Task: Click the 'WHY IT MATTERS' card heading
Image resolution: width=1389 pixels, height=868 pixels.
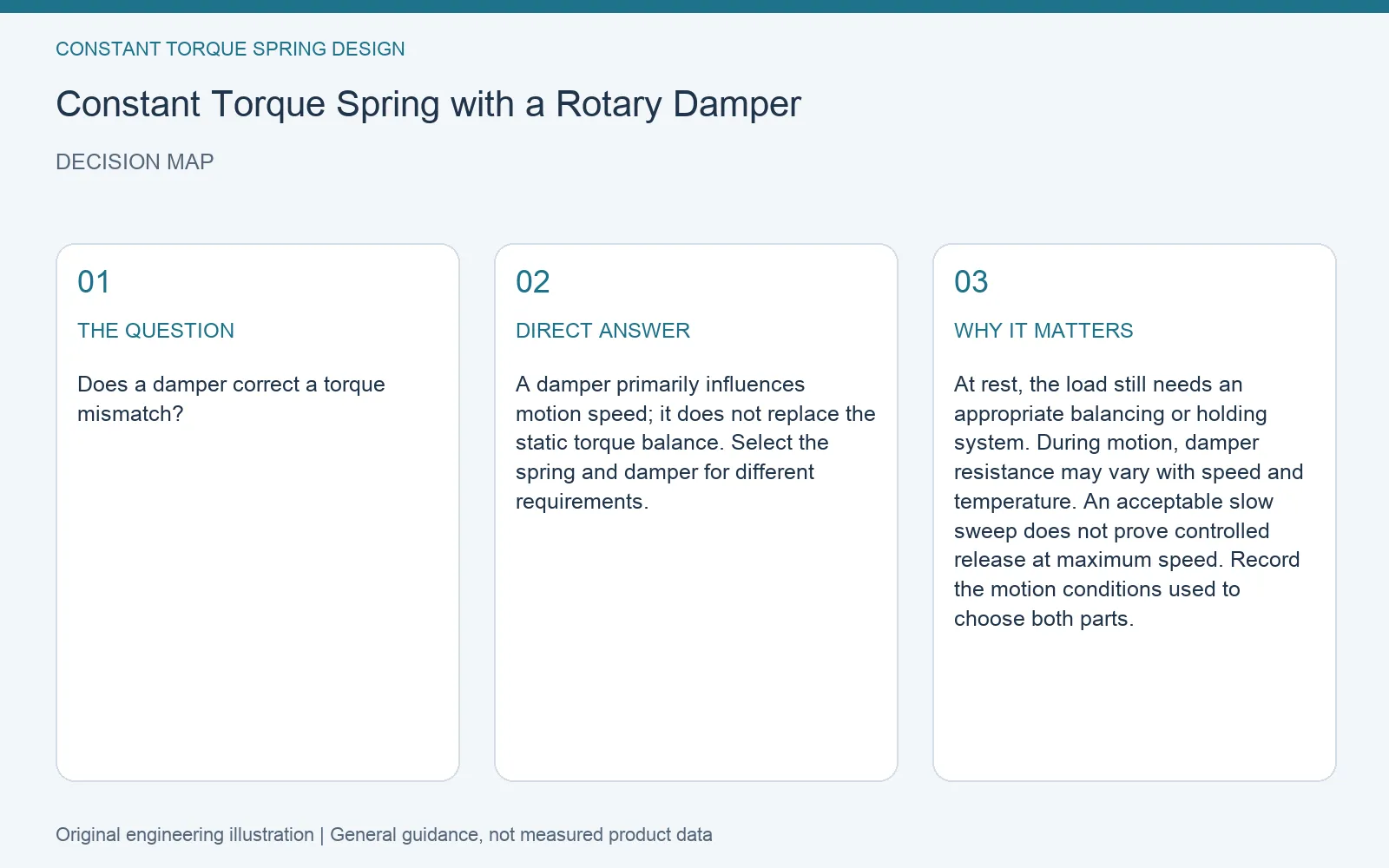Action: (x=1043, y=331)
